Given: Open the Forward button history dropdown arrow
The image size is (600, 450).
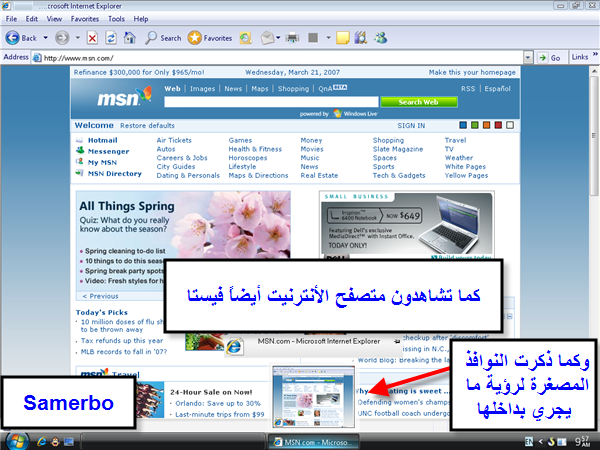Looking at the screenshot, I should pos(77,38).
